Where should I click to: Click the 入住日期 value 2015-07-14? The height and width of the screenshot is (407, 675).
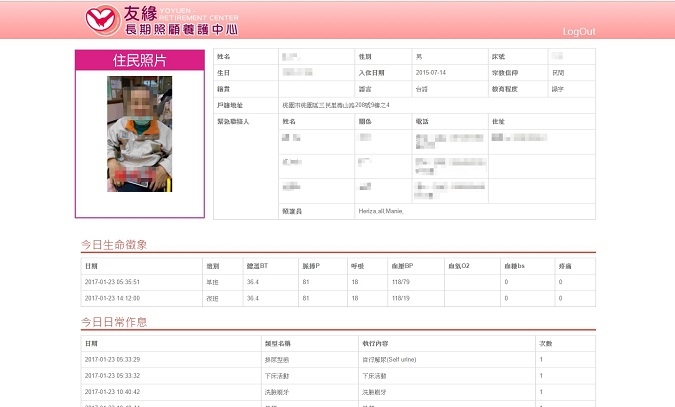430,73
